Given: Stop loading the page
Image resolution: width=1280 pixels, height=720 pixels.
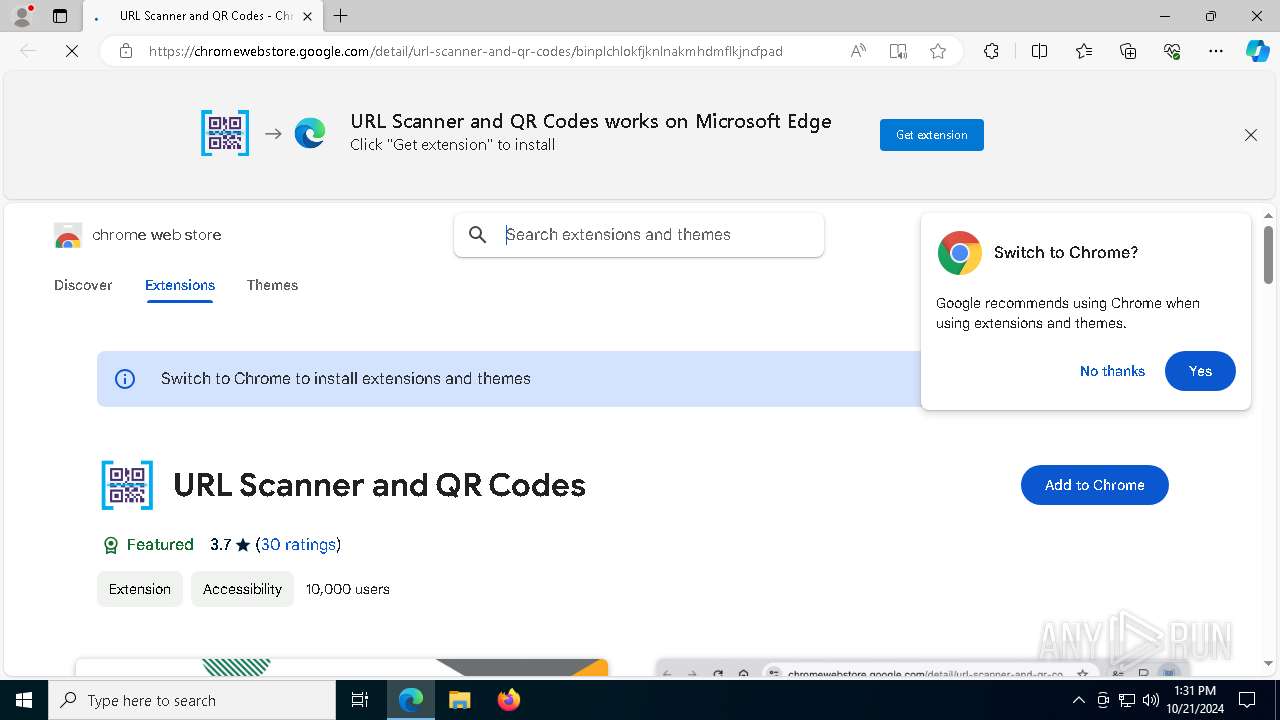Looking at the screenshot, I should 72,51.
